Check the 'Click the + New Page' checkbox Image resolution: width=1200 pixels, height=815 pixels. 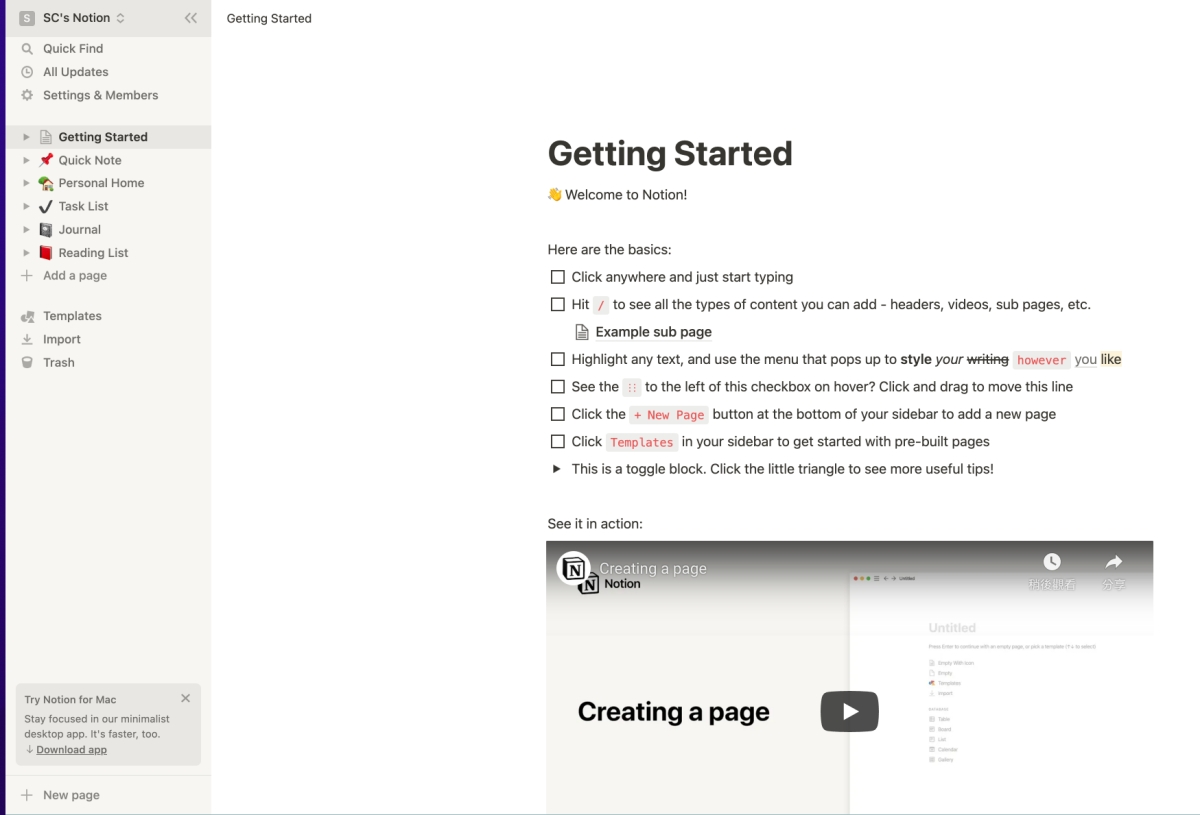(558, 414)
